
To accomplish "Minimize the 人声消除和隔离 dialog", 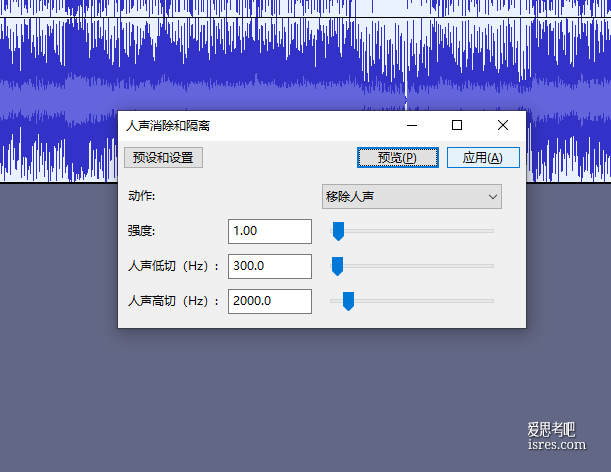I will (x=412, y=126).
